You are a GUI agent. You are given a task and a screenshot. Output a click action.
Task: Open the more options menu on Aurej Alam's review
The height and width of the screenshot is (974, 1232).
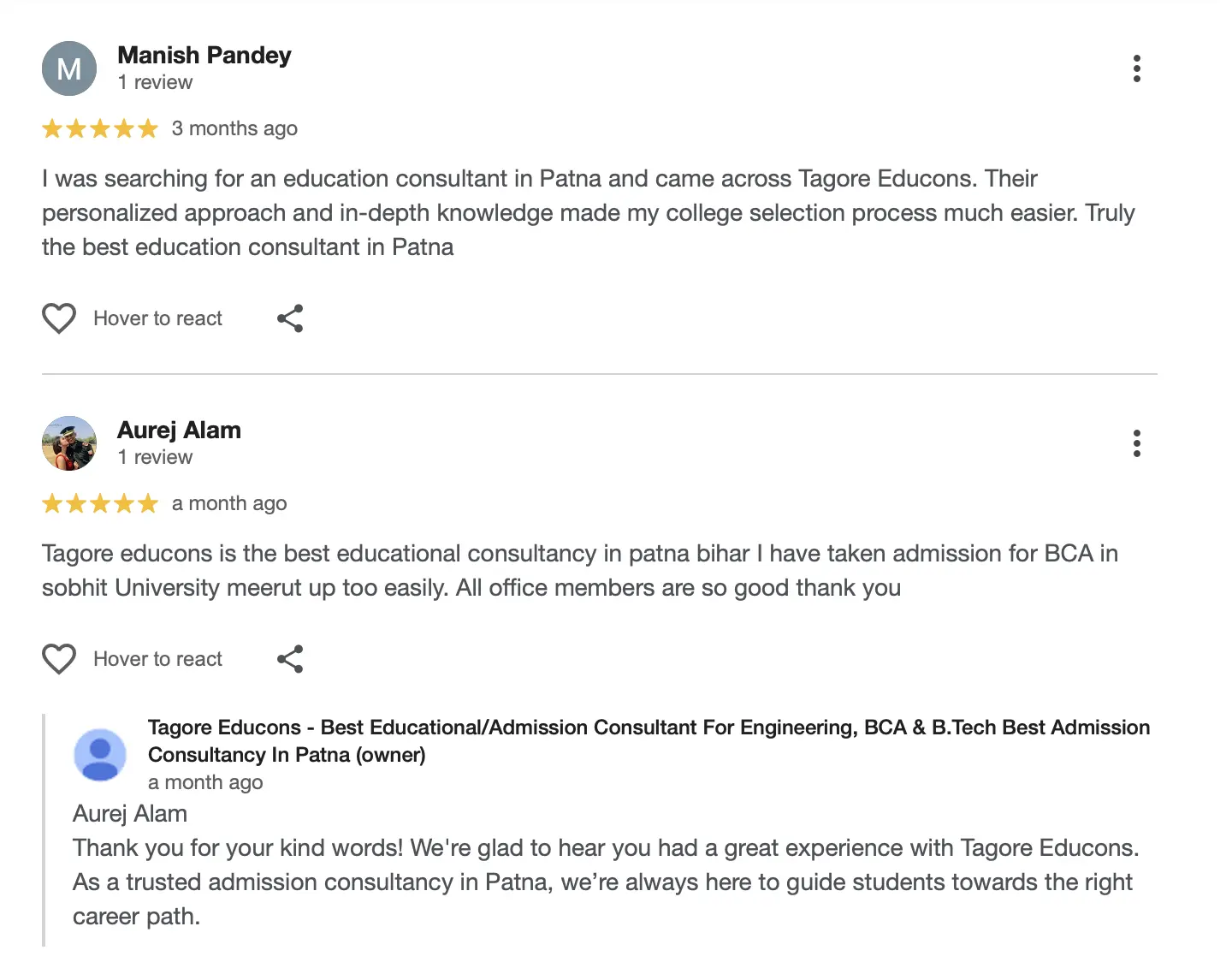point(1136,443)
